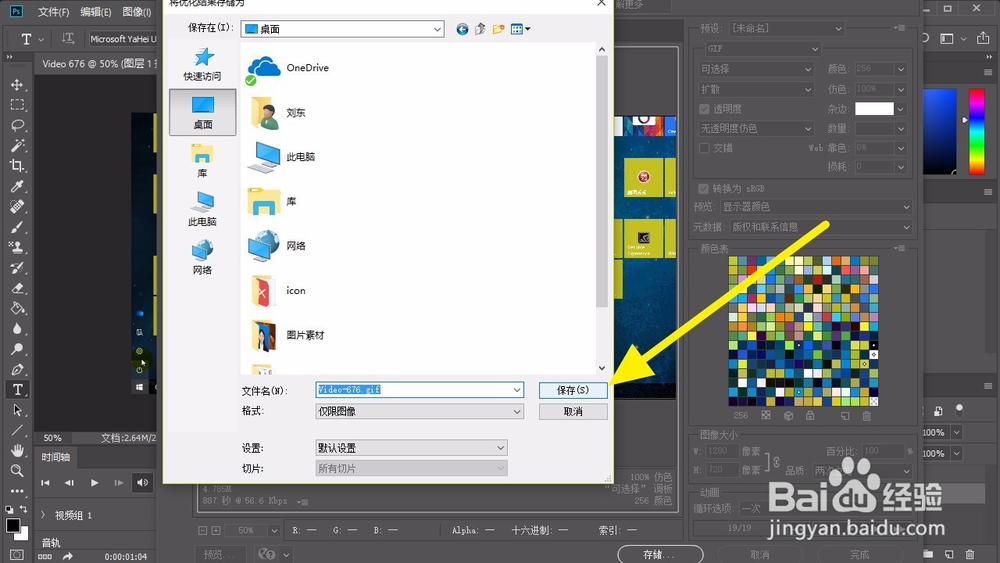Open the OneDrive folder in file list
Viewport: 1000px width, 563px height.
(x=288, y=68)
